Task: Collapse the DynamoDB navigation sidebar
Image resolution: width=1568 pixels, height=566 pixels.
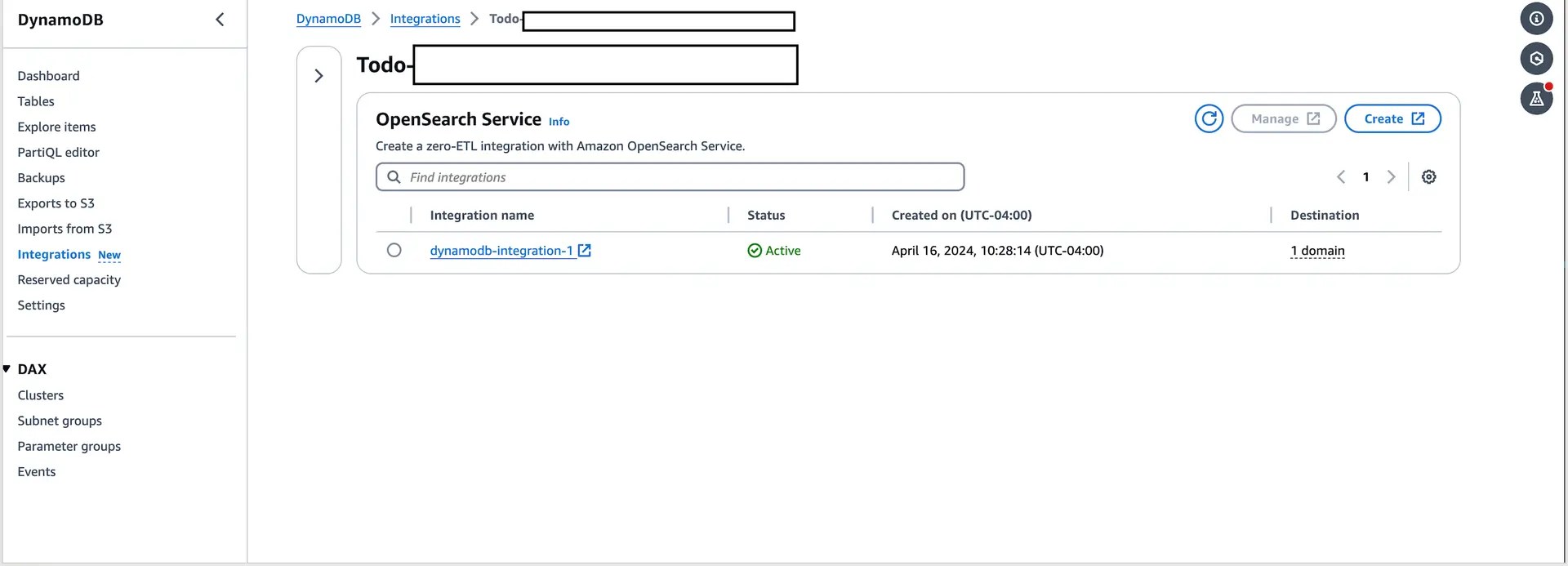Action: tap(220, 20)
